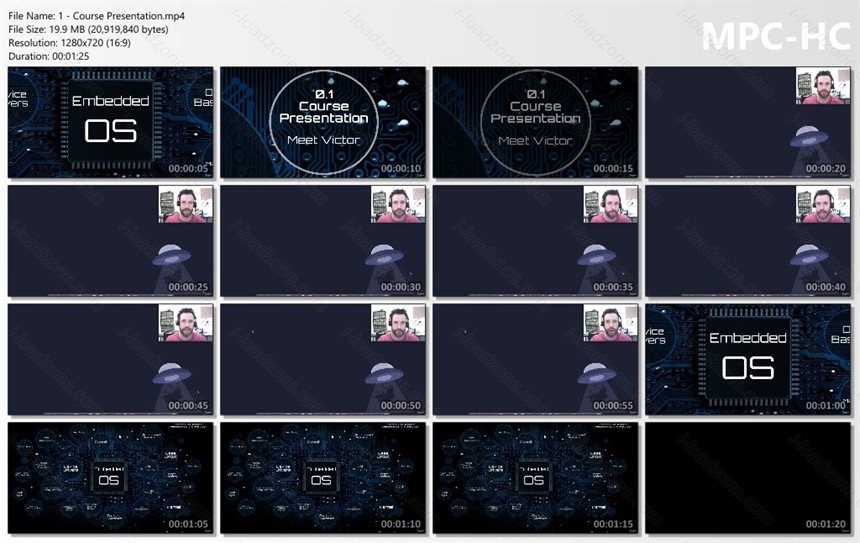Click the thumbnail timestamped 00:00:45
Image resolution: width=860 pixels, height=543 pixels.
tap(110, 359)
